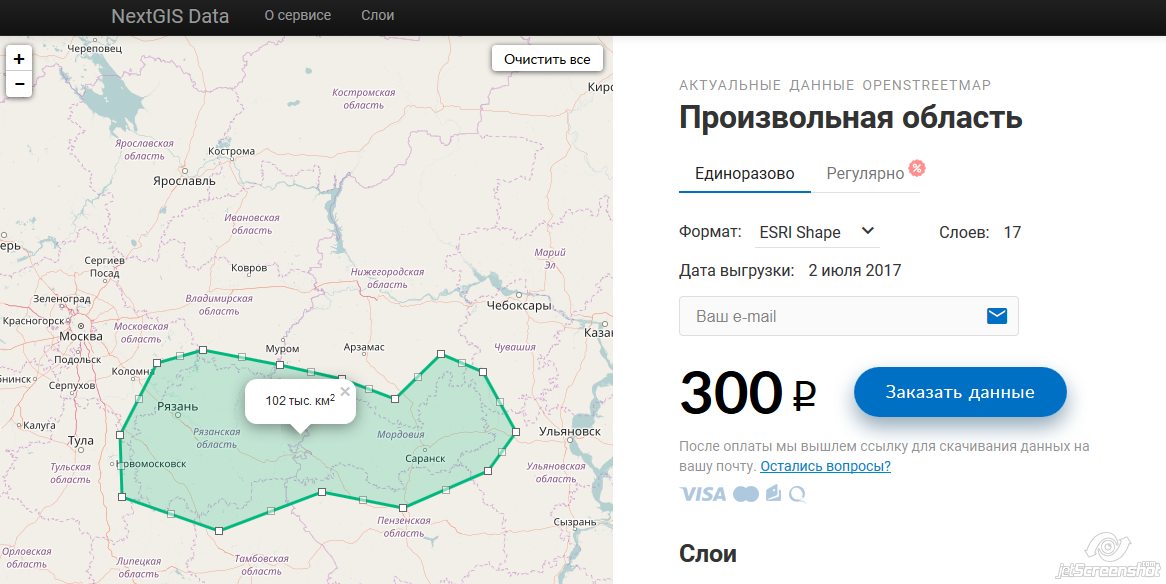Click the Ярославль city label on map
The height and width of the screenshot is (584, 1166).
[184, 181]
